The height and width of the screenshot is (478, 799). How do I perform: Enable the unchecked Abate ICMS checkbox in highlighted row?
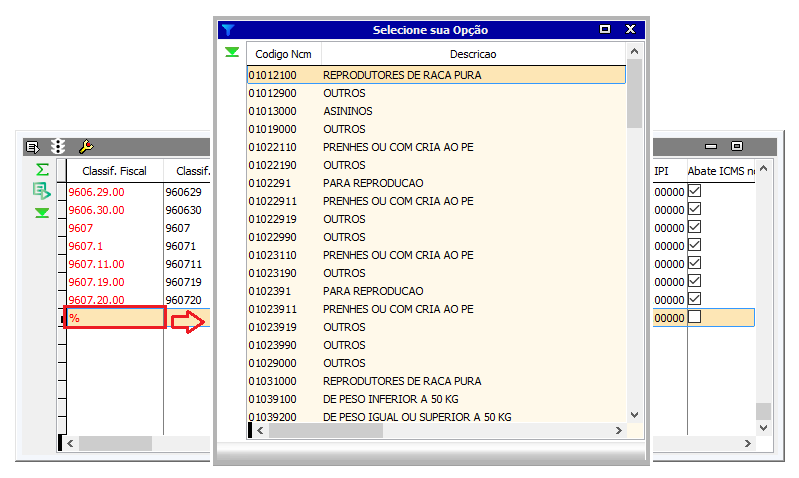(695, 317)
